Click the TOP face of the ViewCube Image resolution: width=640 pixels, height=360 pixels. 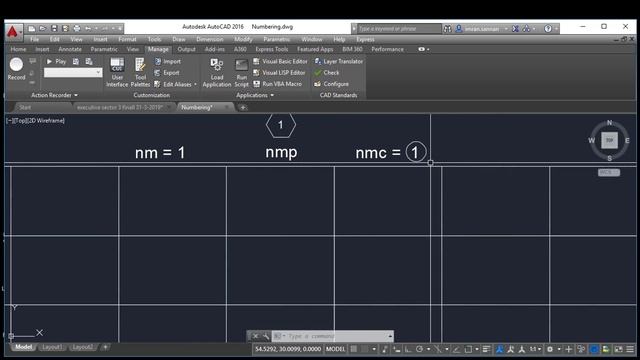tap(609, 140)
